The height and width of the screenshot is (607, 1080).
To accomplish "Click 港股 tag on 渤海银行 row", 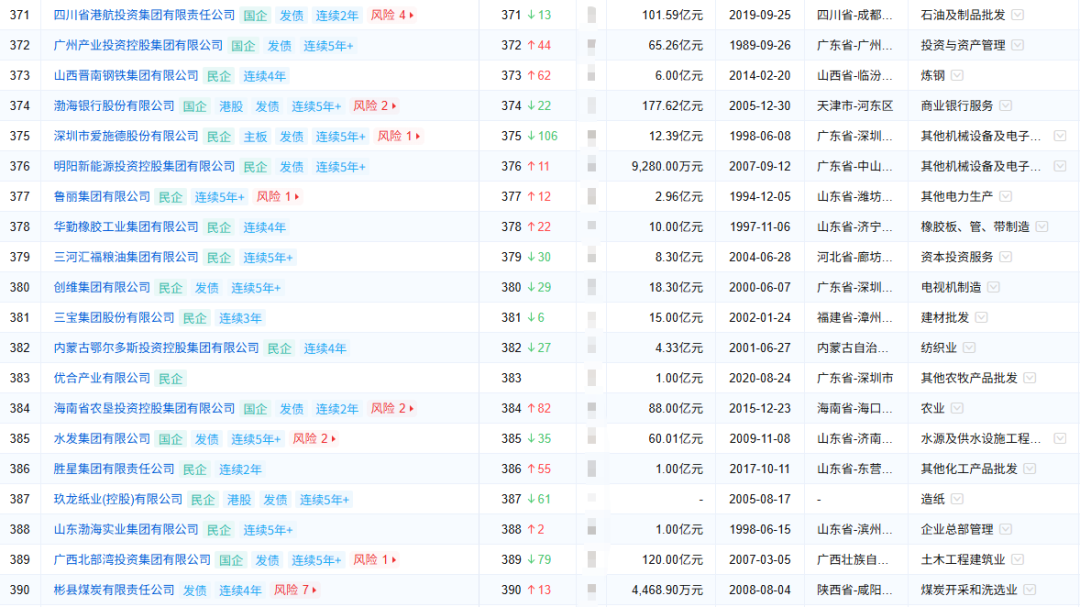I will click(231, 106).
